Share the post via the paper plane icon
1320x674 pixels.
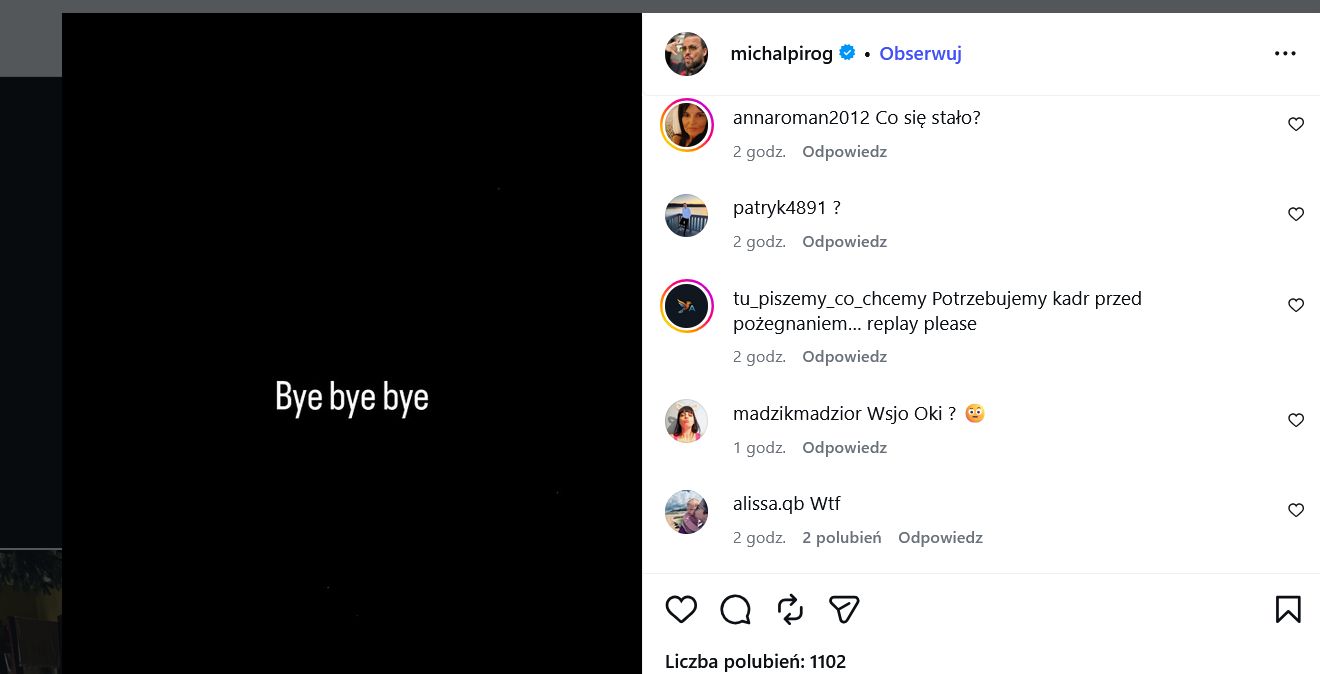coord(844,609)
